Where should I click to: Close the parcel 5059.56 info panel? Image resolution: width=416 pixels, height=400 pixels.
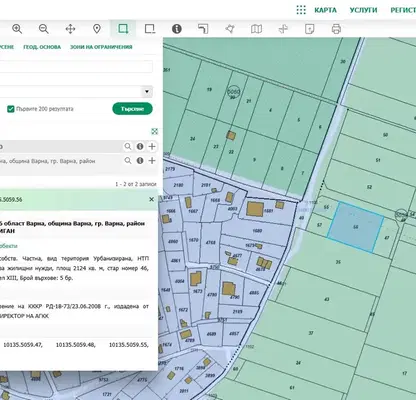click(x=151, y=199)
